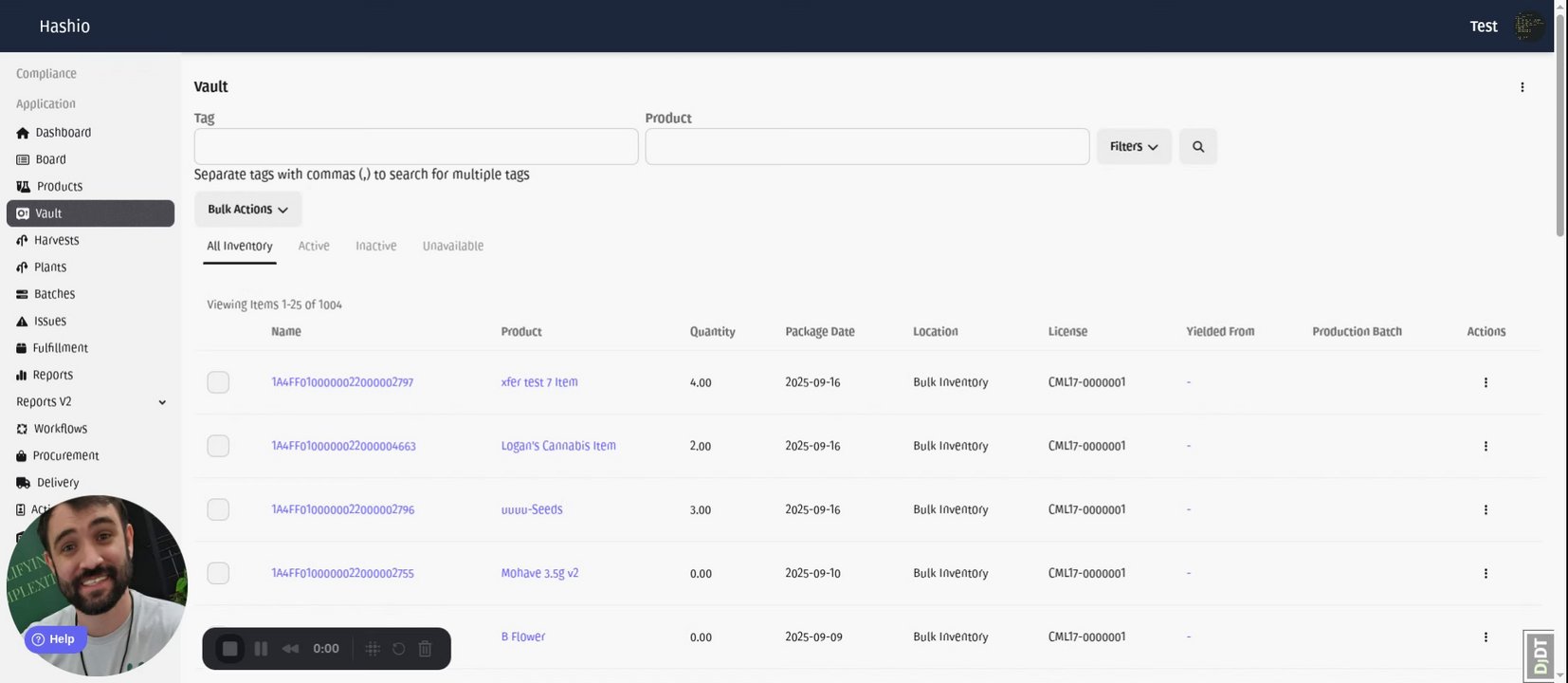Click the search magnifier button
The height and width of the screenshot is (683, 1568).
pyautogui.click(x=1198, y=147)
